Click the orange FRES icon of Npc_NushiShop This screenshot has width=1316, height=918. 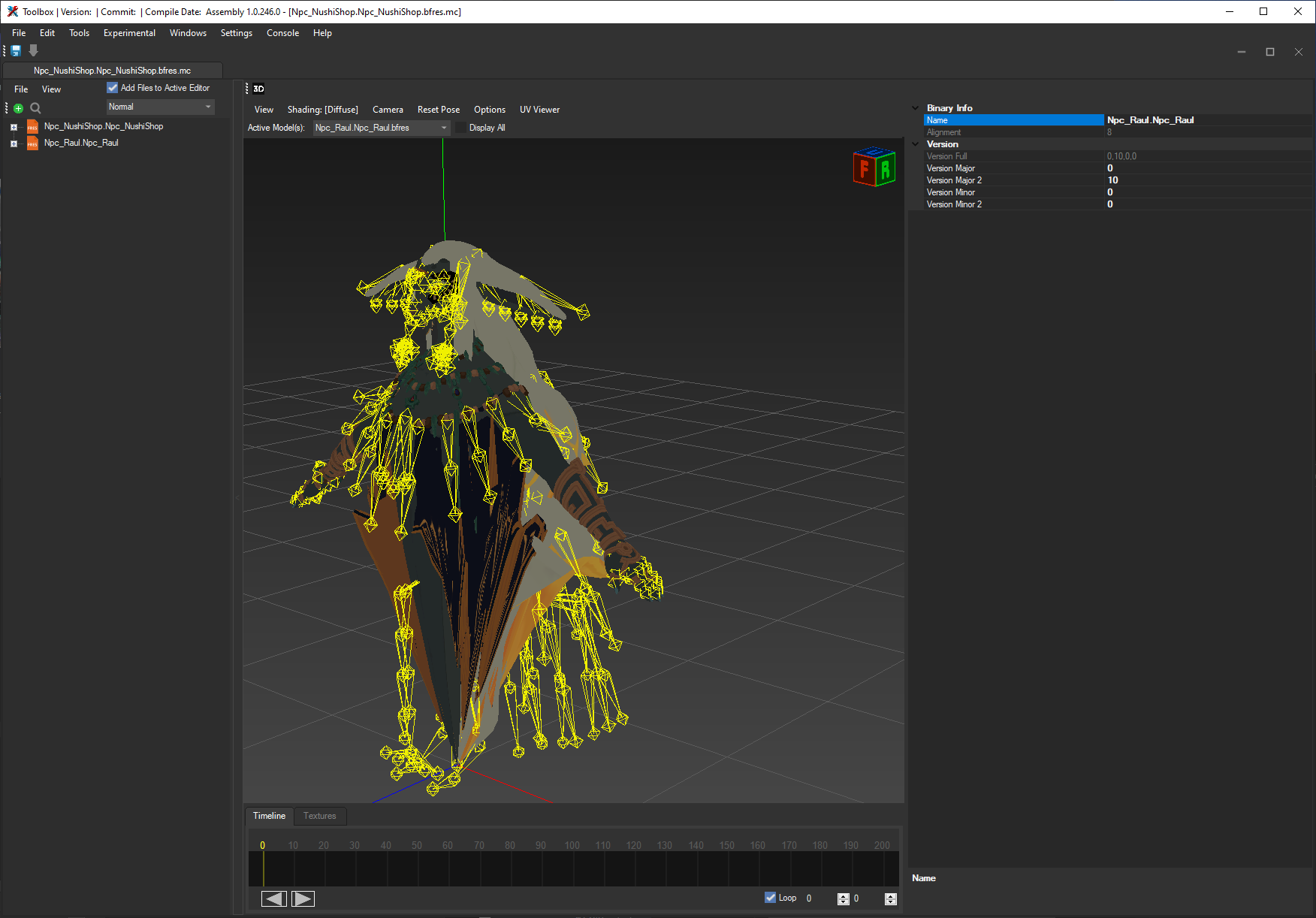pos(32,127)
